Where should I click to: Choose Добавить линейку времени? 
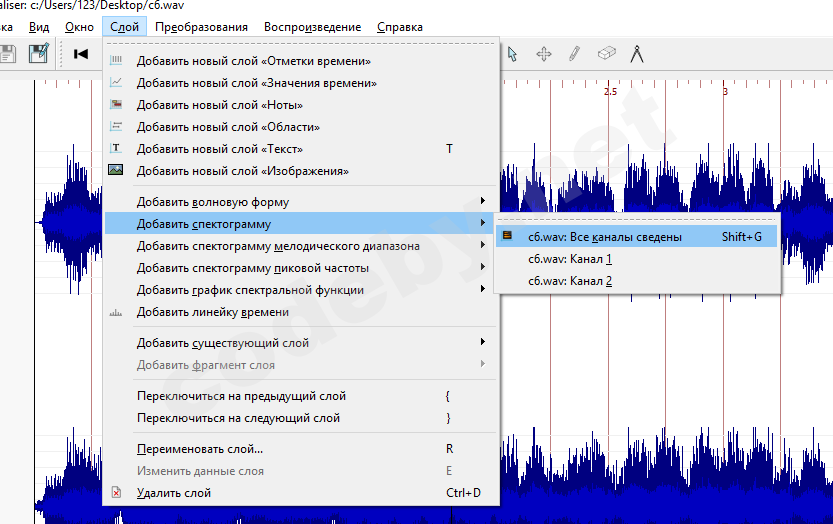(302, 312)
